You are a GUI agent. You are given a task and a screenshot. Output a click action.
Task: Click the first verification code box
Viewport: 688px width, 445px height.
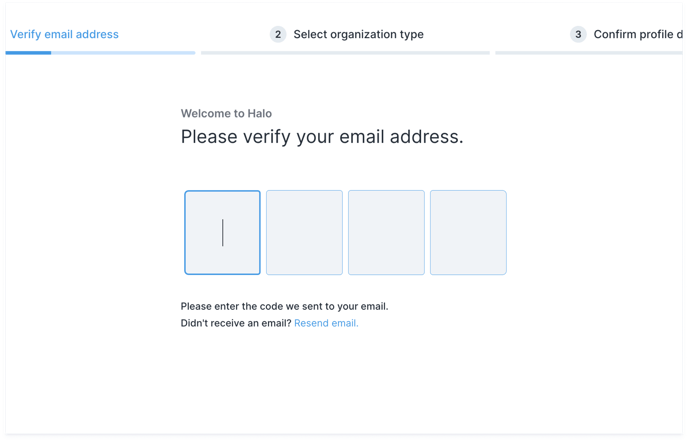222,233
